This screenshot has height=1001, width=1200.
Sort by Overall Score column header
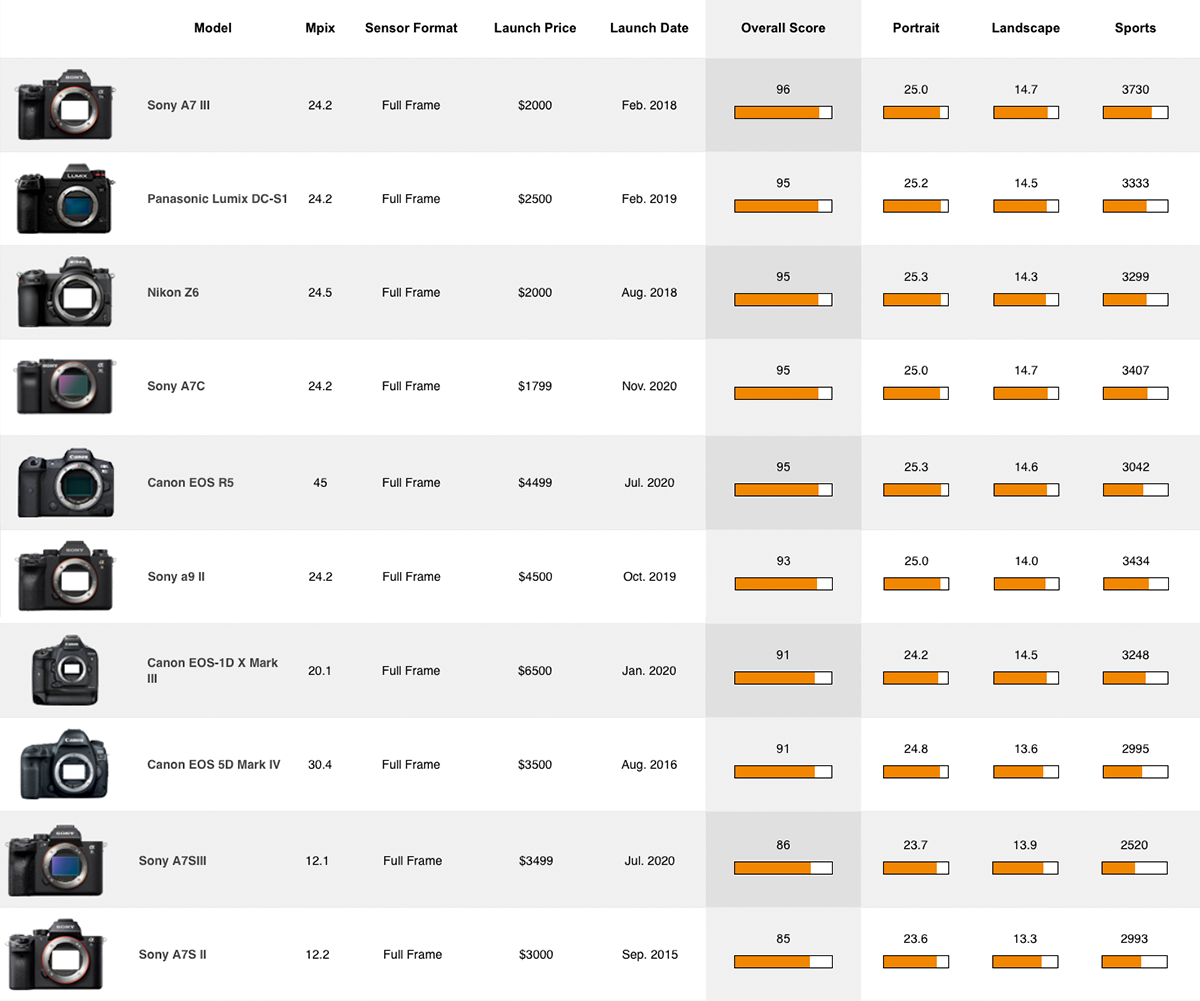783,28
